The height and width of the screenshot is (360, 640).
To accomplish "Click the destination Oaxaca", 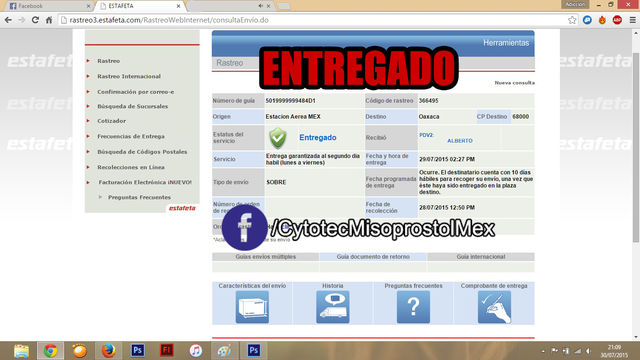I will [x=429, y=117].
